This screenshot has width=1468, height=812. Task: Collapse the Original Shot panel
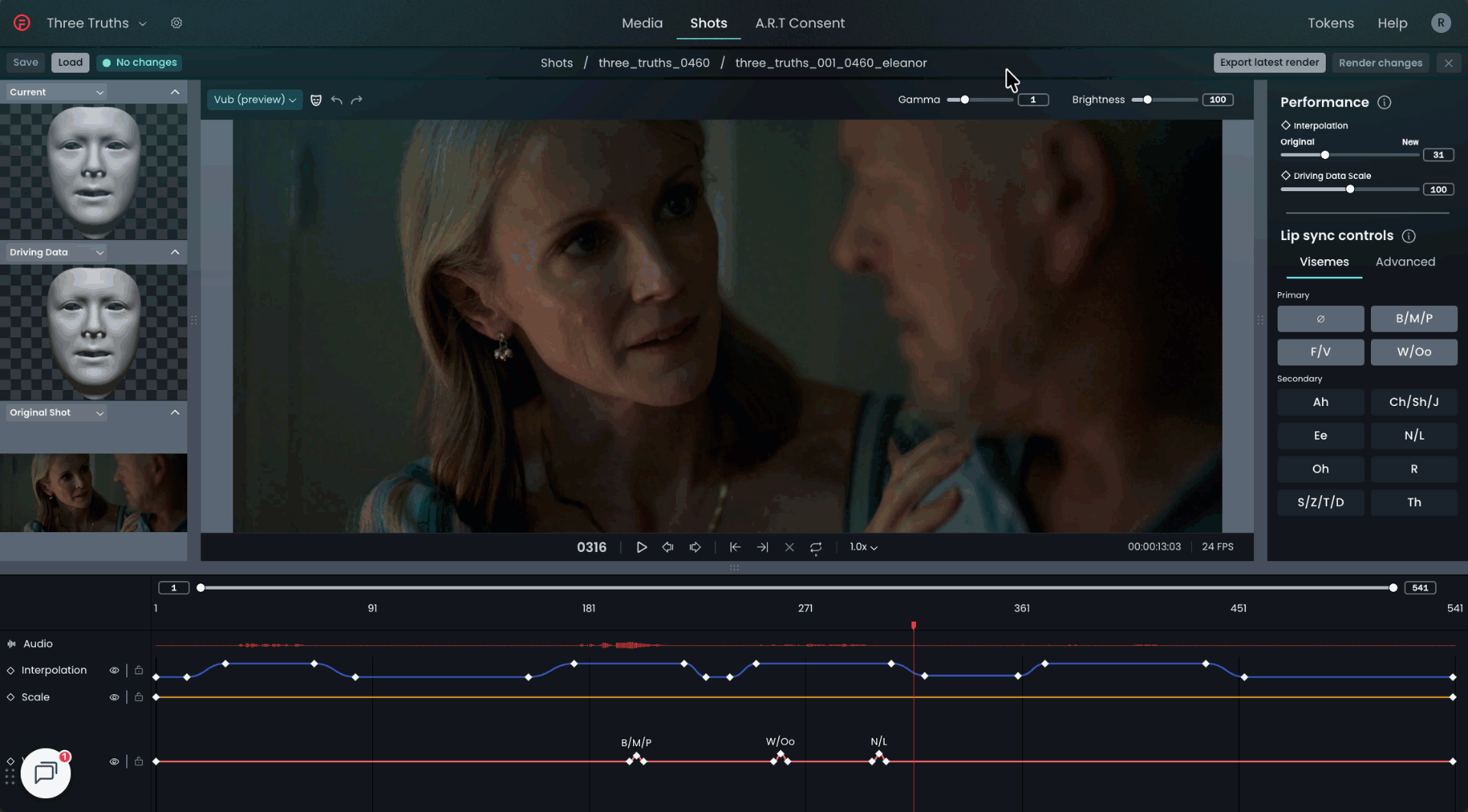175,413
